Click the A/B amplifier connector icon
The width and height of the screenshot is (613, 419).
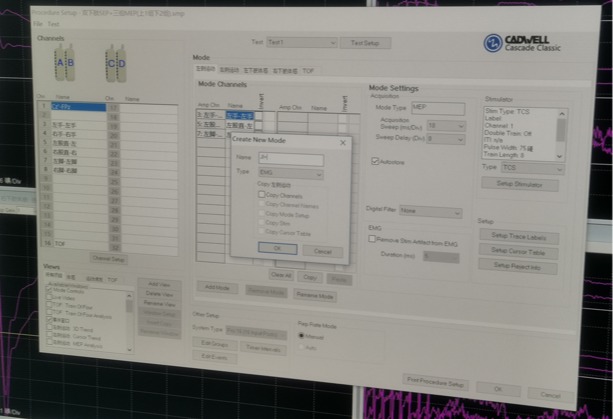[x=65, y=65]
